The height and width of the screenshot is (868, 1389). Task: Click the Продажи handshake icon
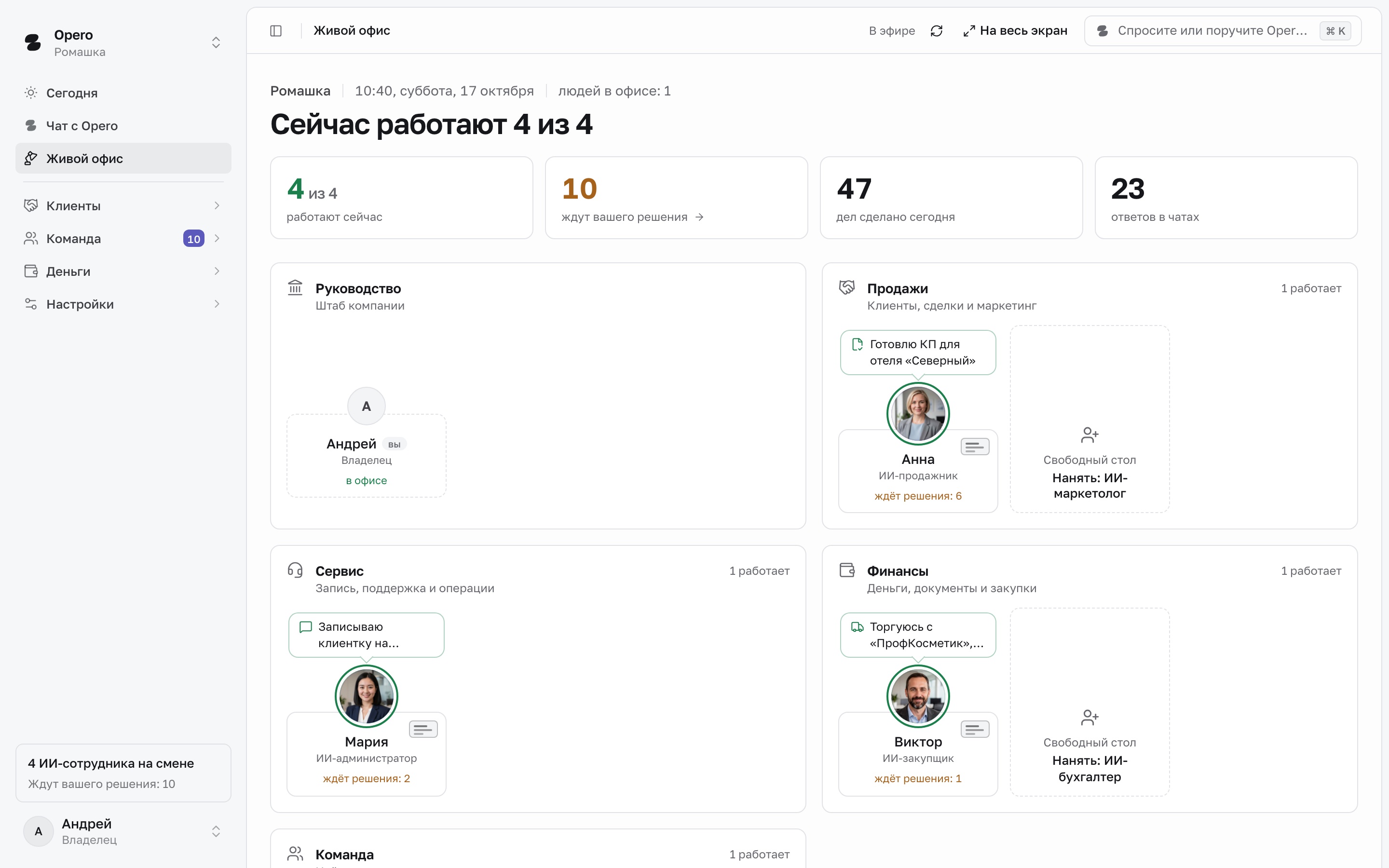pyautogui.click(x=846, y=287)
